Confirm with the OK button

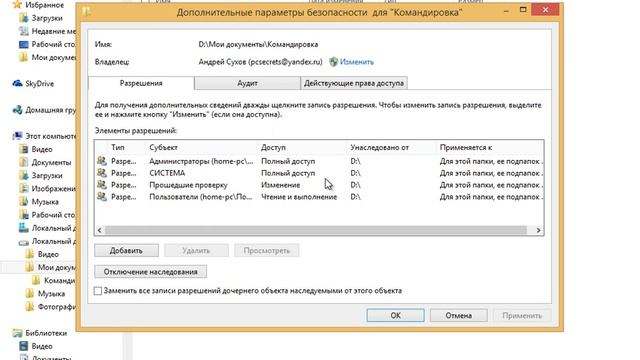(x=395, y=316)
